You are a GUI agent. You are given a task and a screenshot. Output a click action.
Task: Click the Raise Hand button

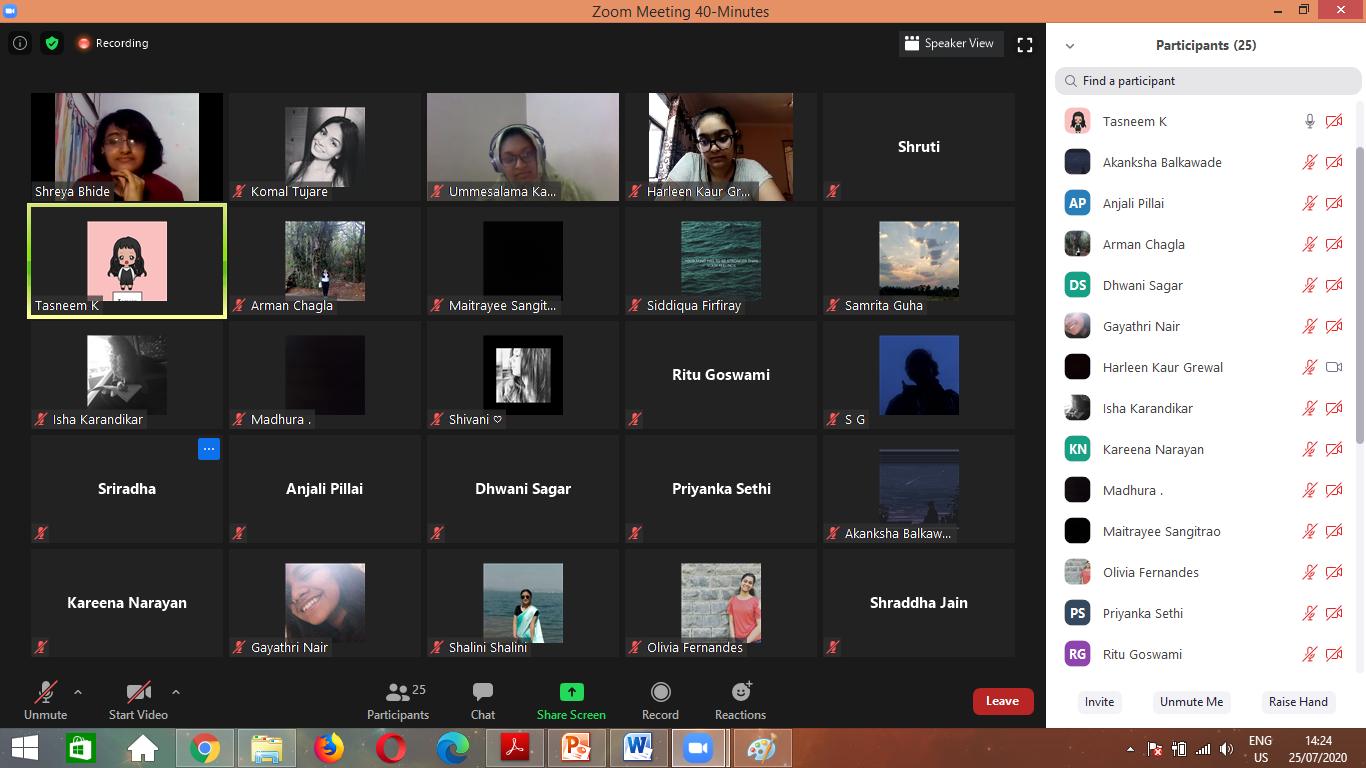(1297, 702)
